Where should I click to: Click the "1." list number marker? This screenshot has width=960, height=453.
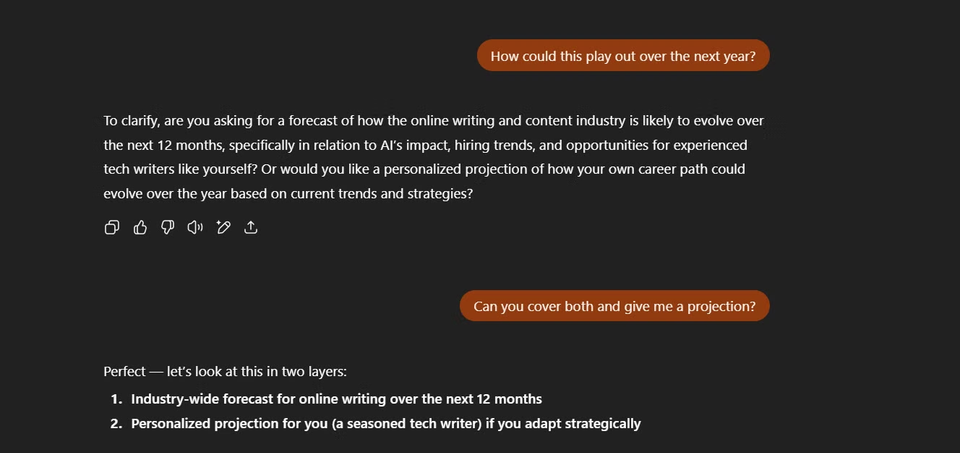coord(117,398)
